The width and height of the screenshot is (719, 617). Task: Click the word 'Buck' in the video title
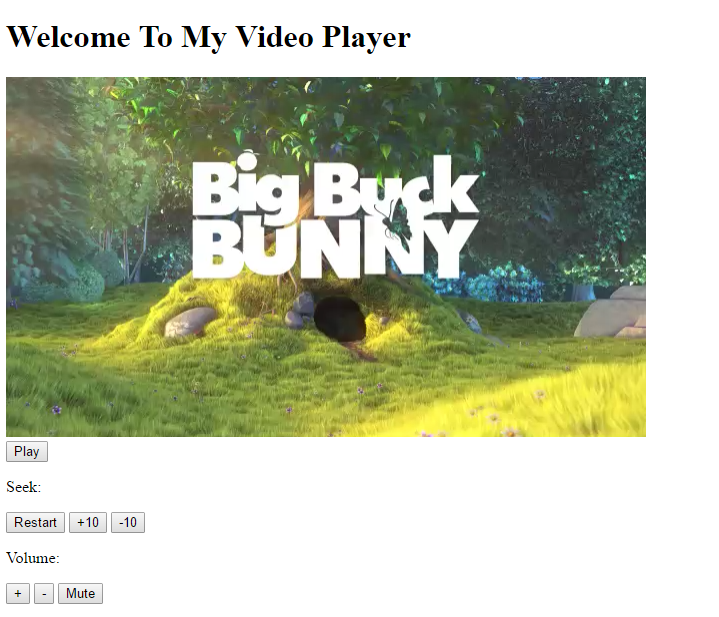395,187
